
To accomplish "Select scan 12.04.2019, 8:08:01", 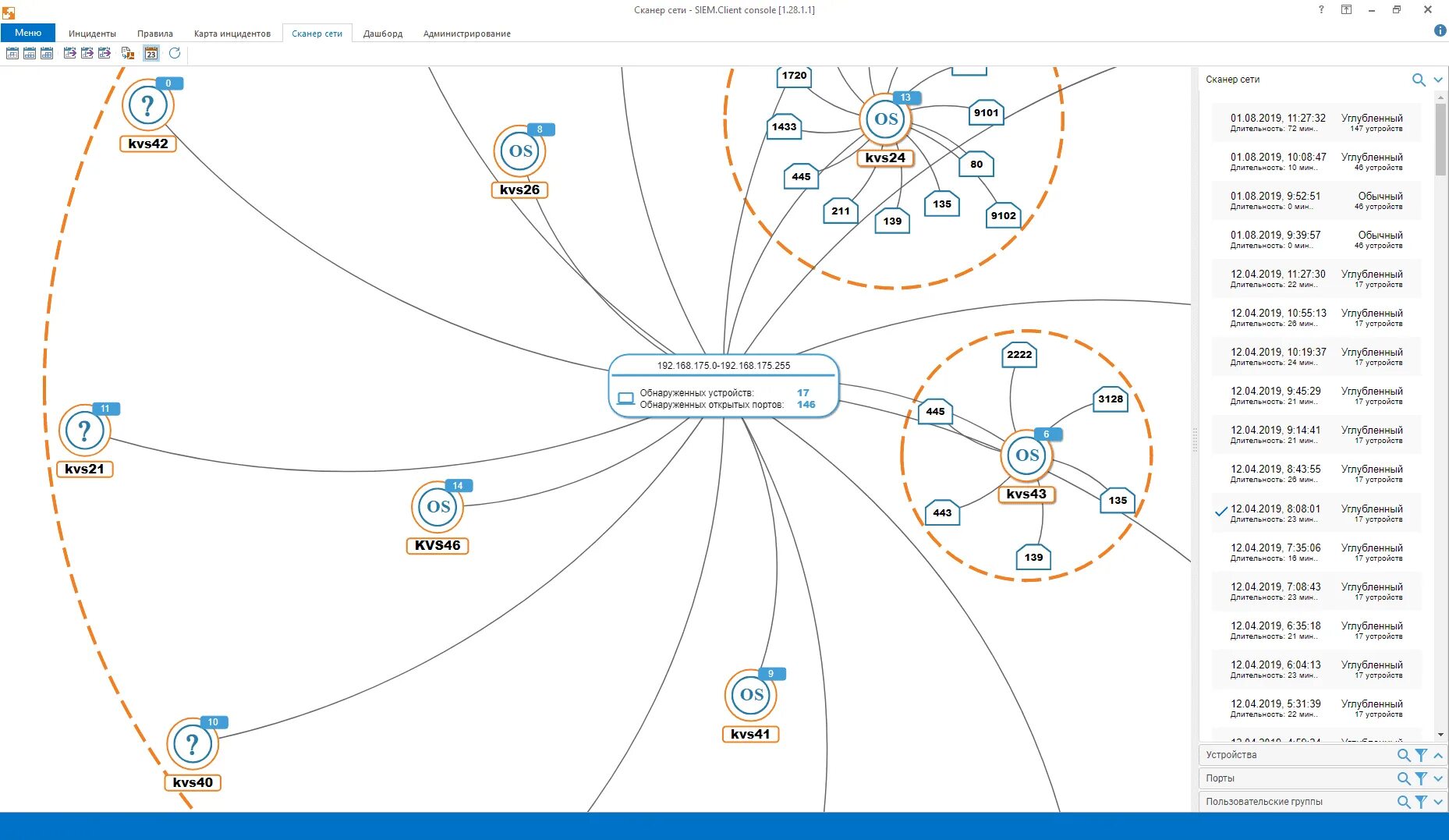I will (x=1316, y=513).
